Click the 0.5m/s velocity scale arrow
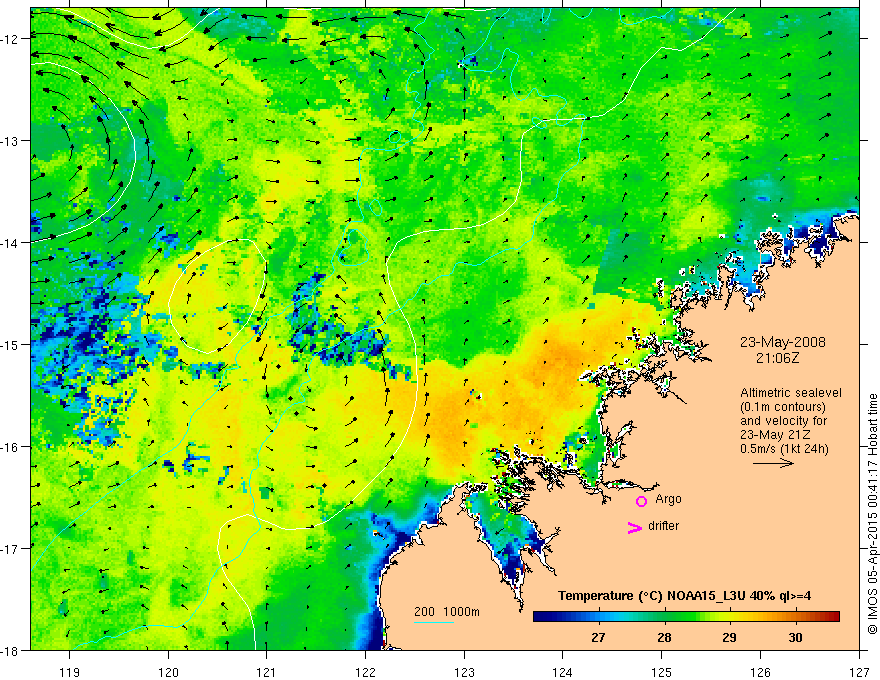This screenshot has height=680, width=880. click(x=773, y=463)
